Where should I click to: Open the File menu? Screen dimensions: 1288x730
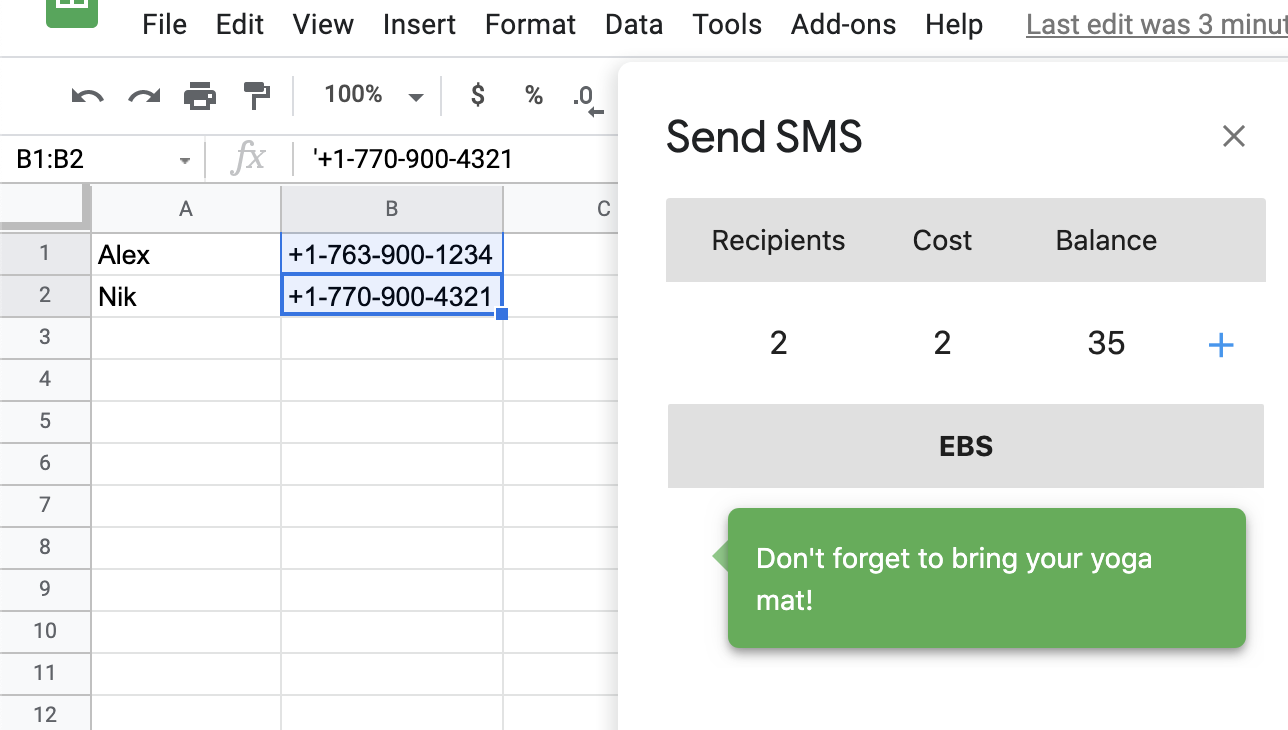pyautogui.click(x=163, y=24)
